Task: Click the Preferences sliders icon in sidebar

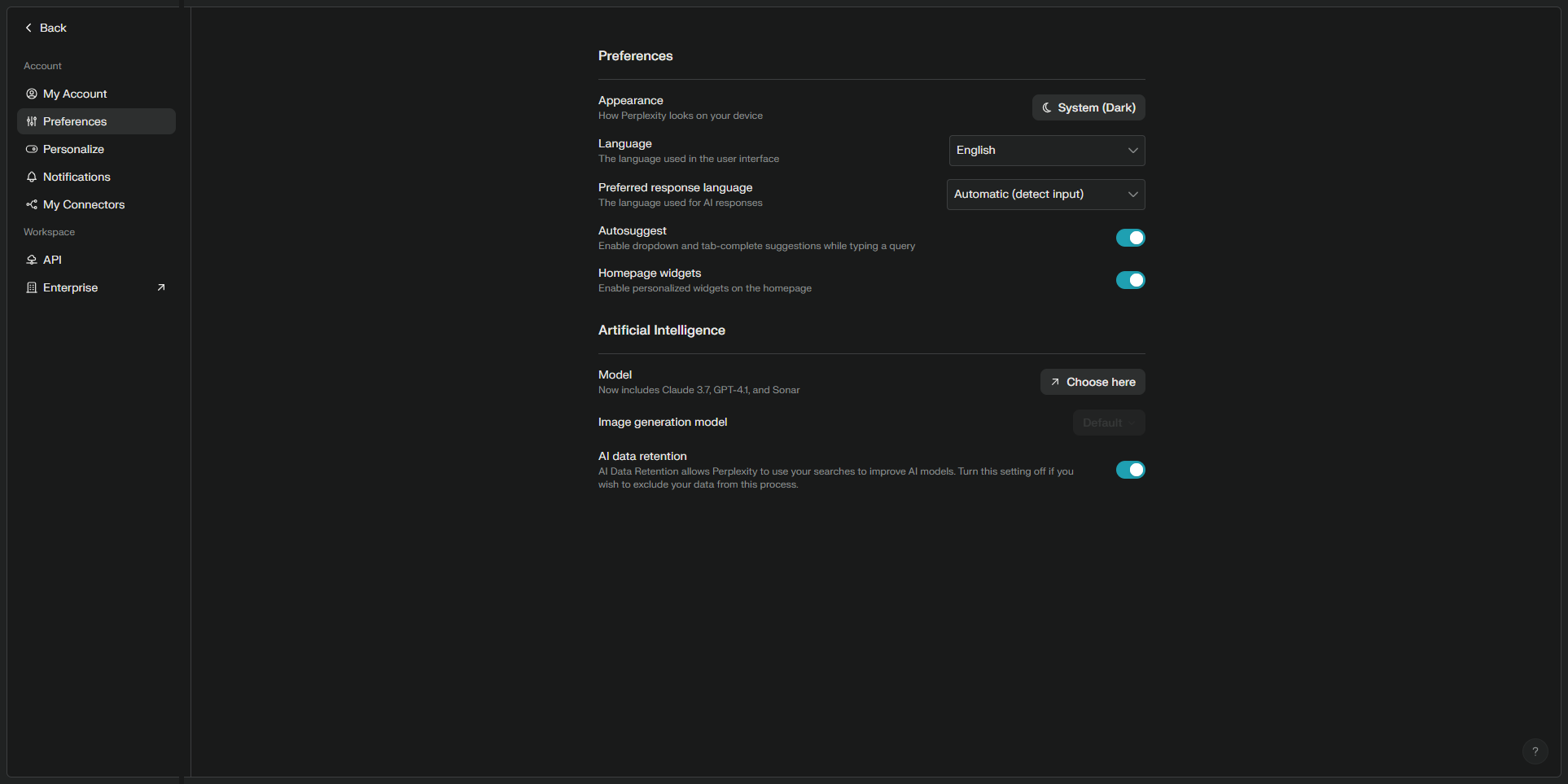Action: point(32,121)
